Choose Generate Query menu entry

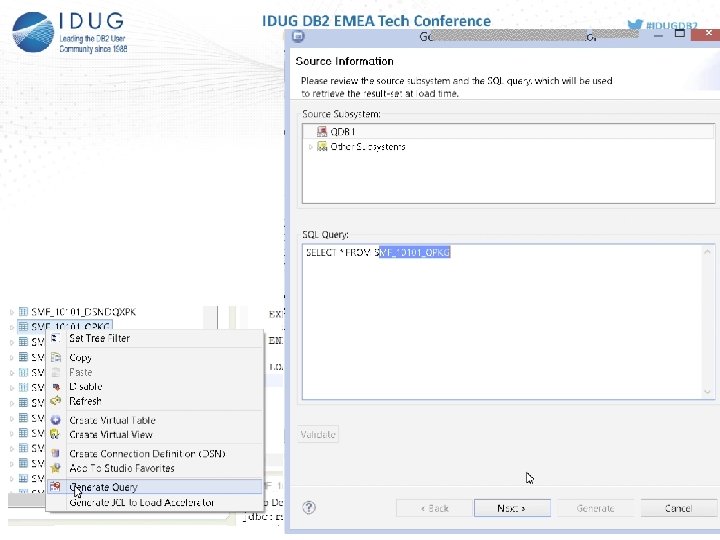(x=155, y=487)
